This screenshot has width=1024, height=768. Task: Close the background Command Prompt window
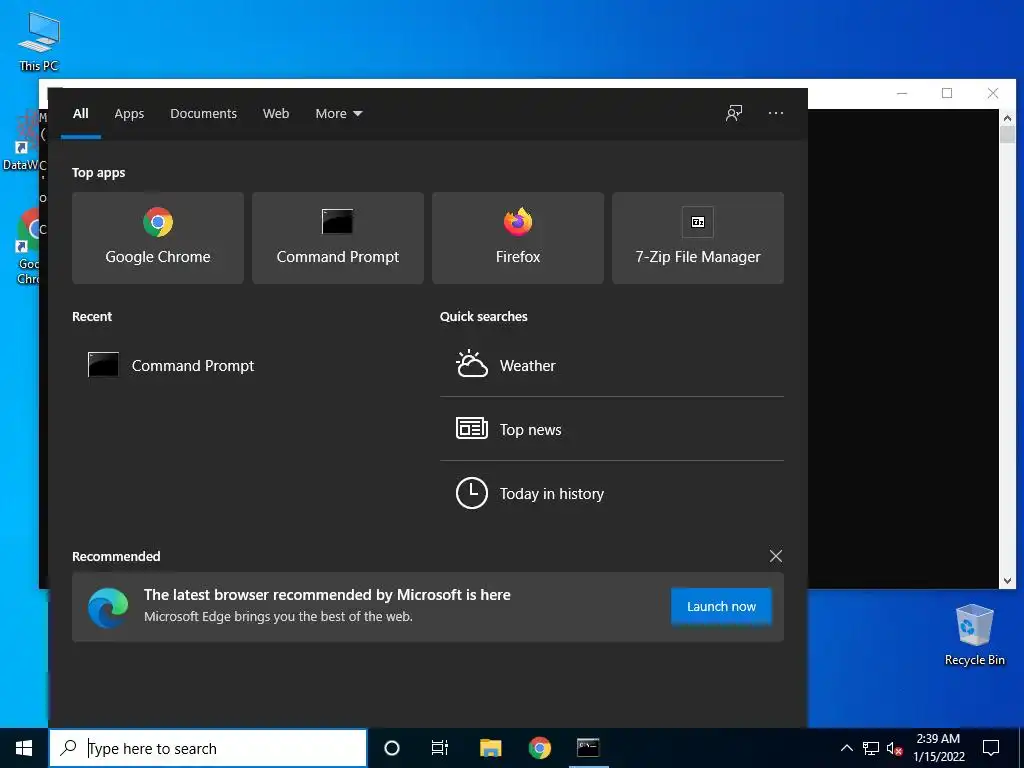[x=993, y=93]
